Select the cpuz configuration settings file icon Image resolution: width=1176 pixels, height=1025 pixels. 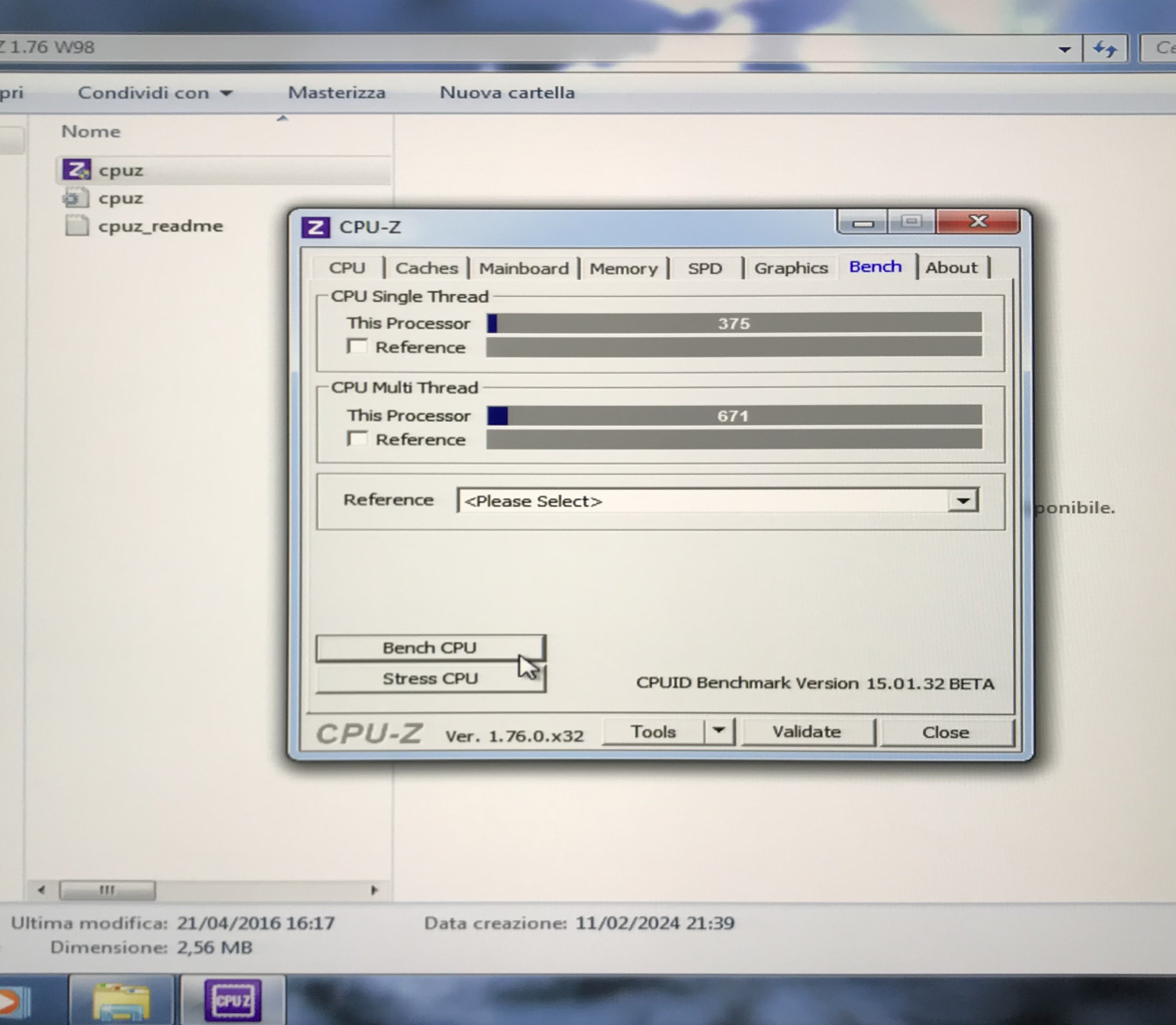[75, 198]
